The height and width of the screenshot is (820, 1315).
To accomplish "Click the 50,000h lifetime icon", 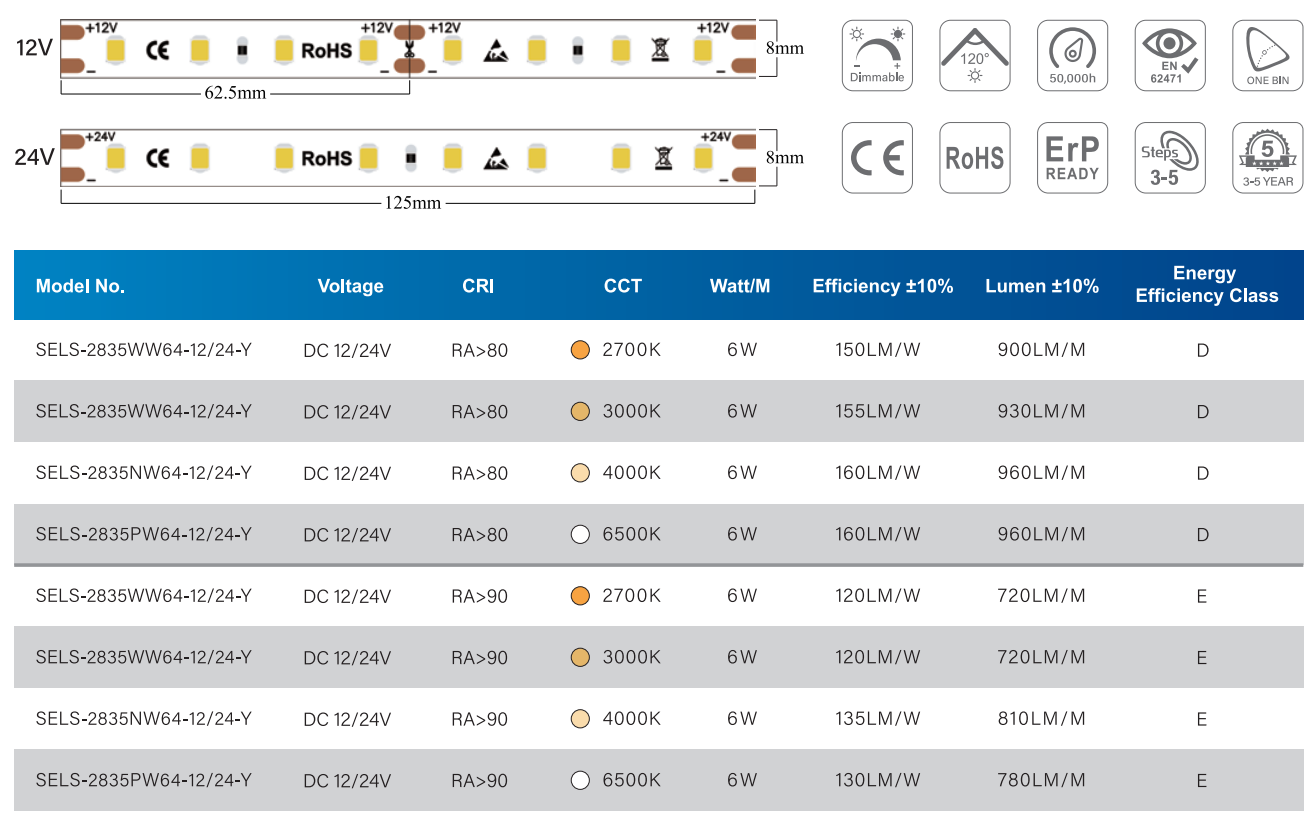I will pyautogui.click(x=1073, y=55).
